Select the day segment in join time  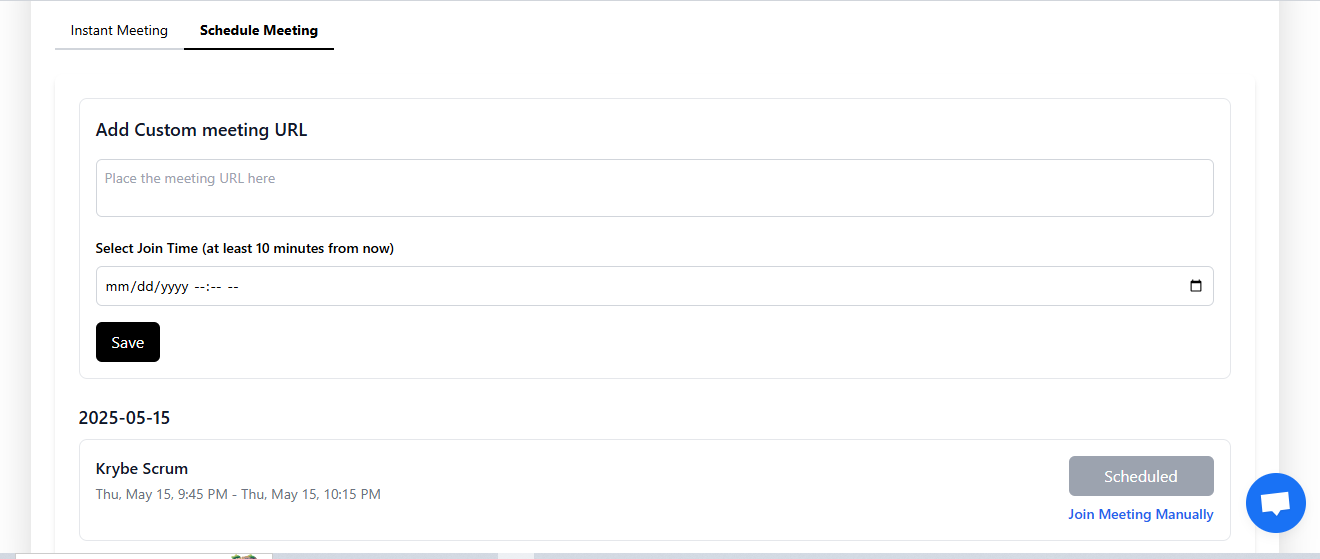(144, 287)
